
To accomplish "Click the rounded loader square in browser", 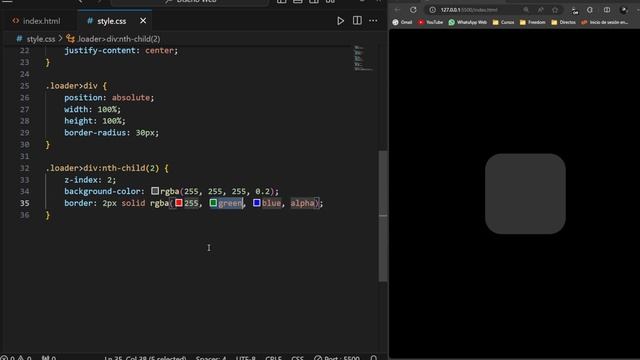I will click(525, 194).
